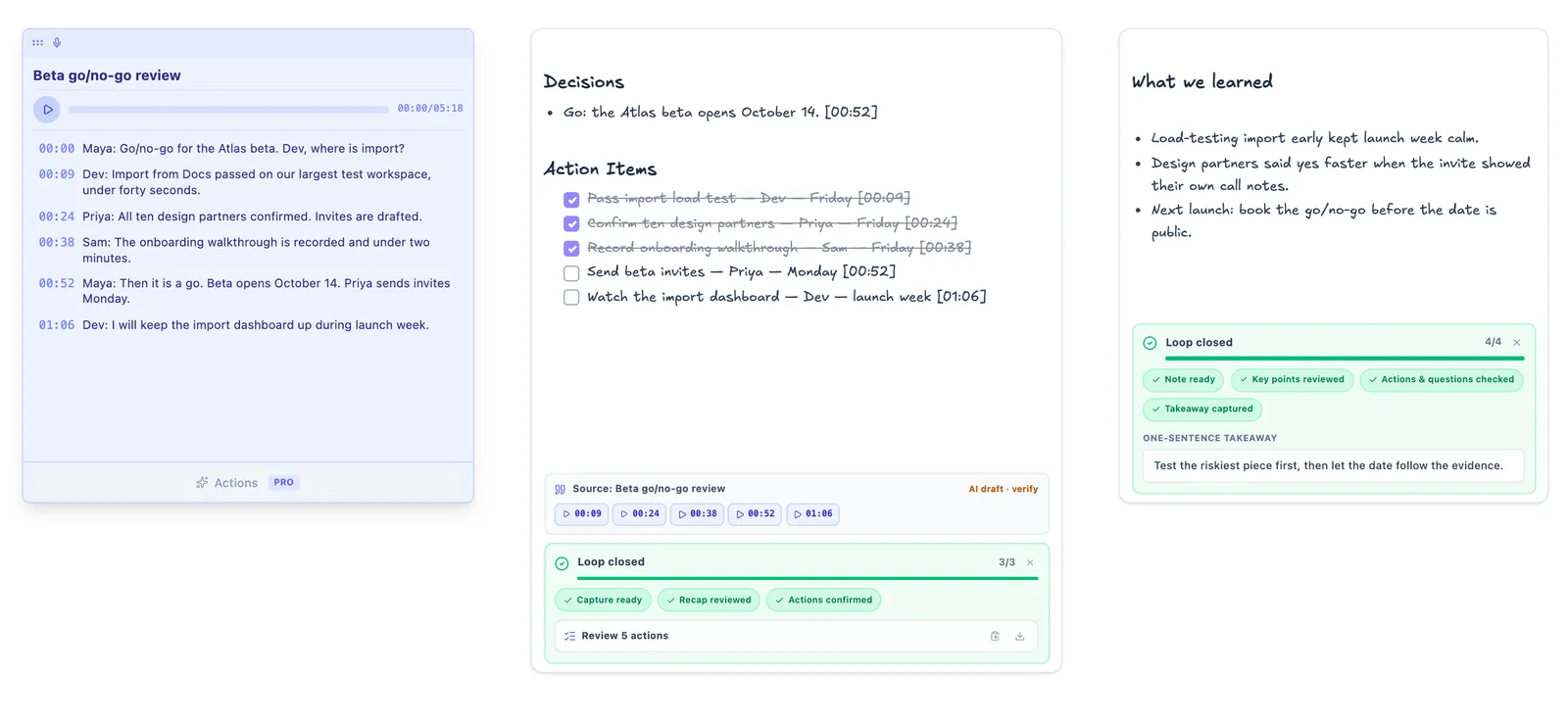Uncheck the Confirm ten design partners item

tap(571, 223)
